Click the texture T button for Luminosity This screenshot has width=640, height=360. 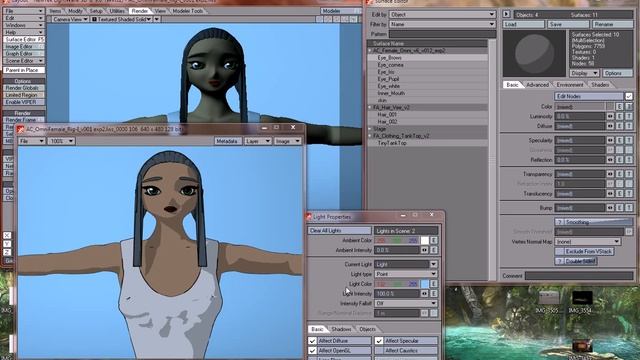[629, 116]
